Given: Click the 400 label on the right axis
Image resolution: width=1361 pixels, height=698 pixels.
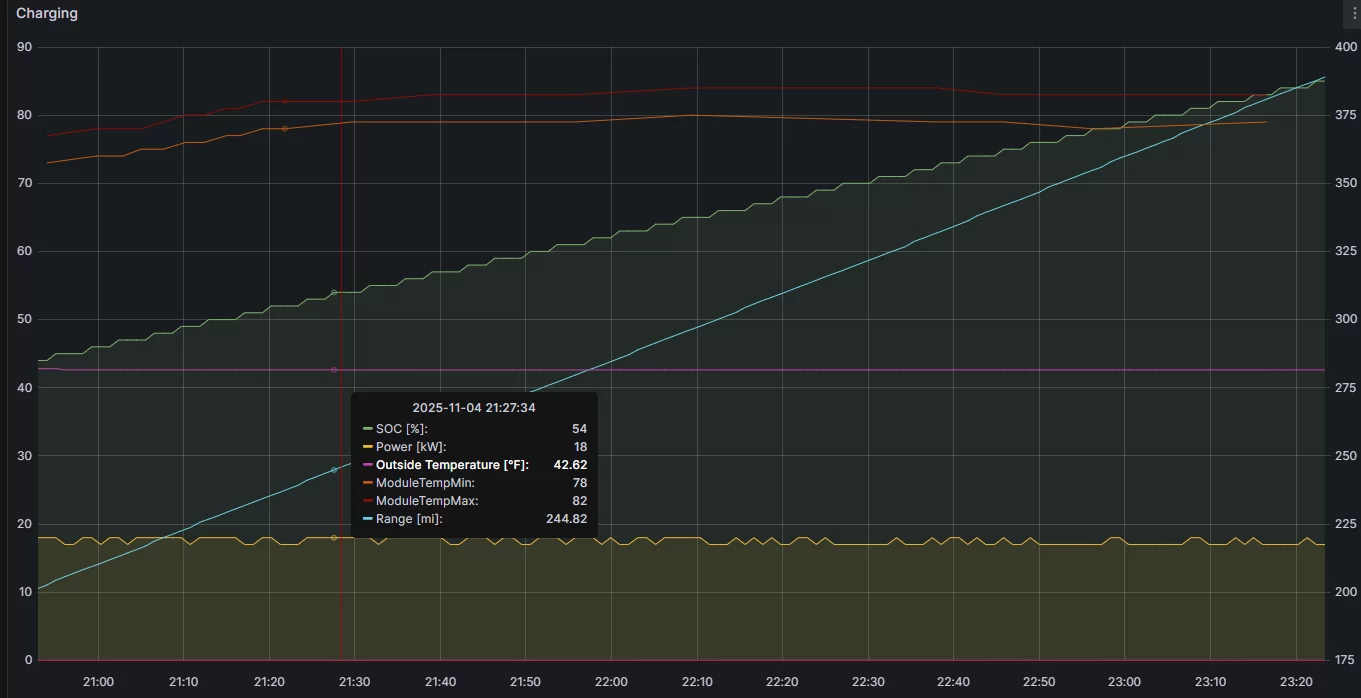Looking at the screenshot, I should coord(1346,47).
